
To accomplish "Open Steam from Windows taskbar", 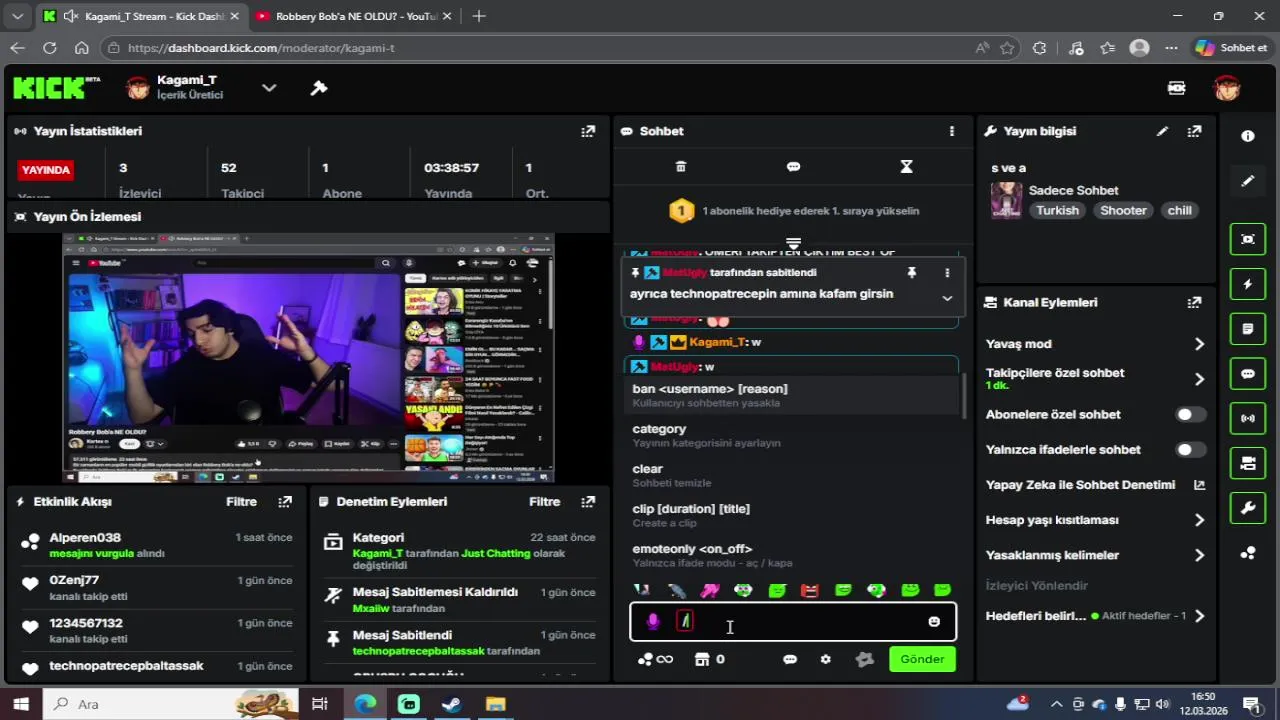I will point(452,704).
